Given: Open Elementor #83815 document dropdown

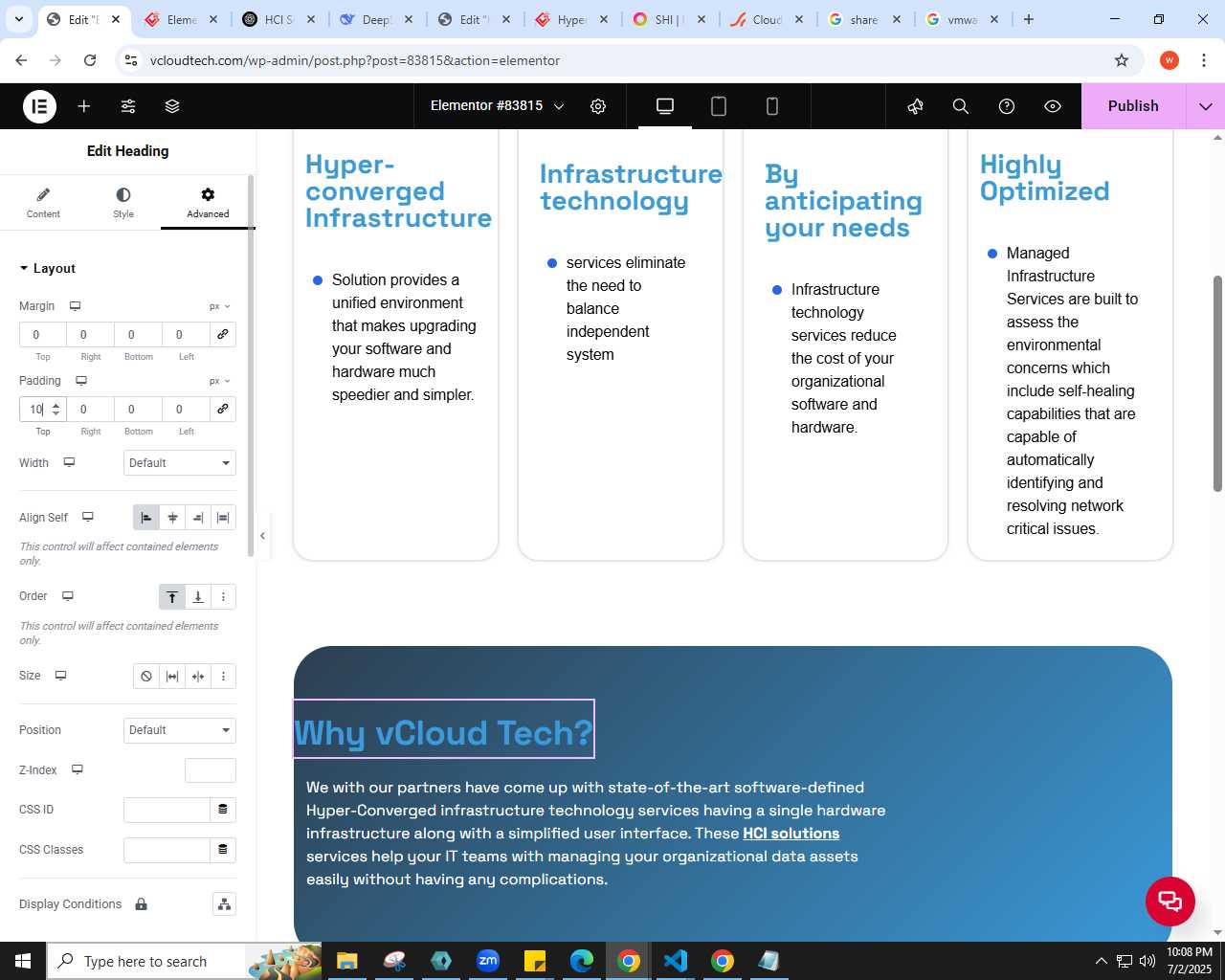Looking at the screenshot, I should click(497, 106).
